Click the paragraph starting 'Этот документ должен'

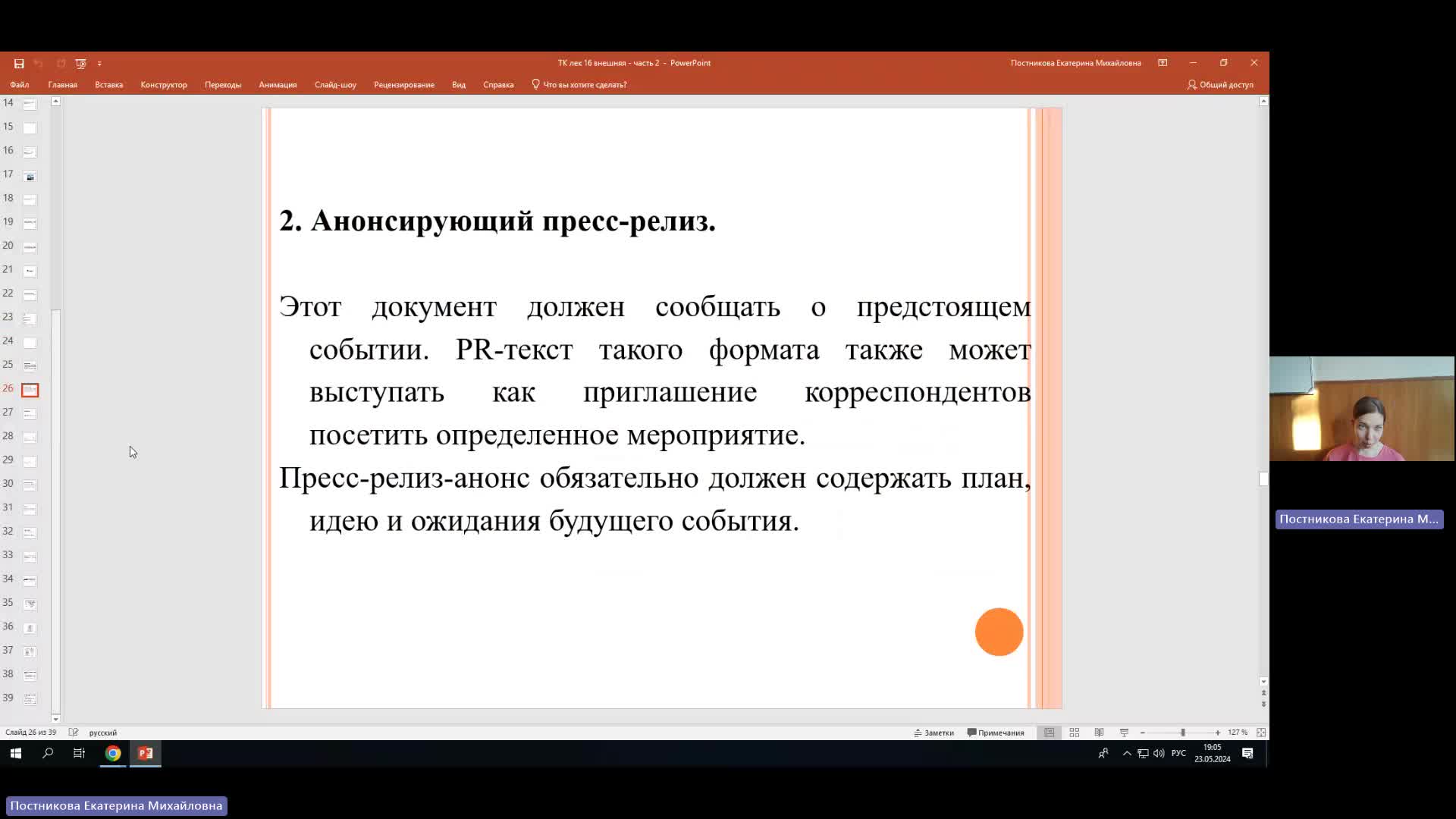655,371
